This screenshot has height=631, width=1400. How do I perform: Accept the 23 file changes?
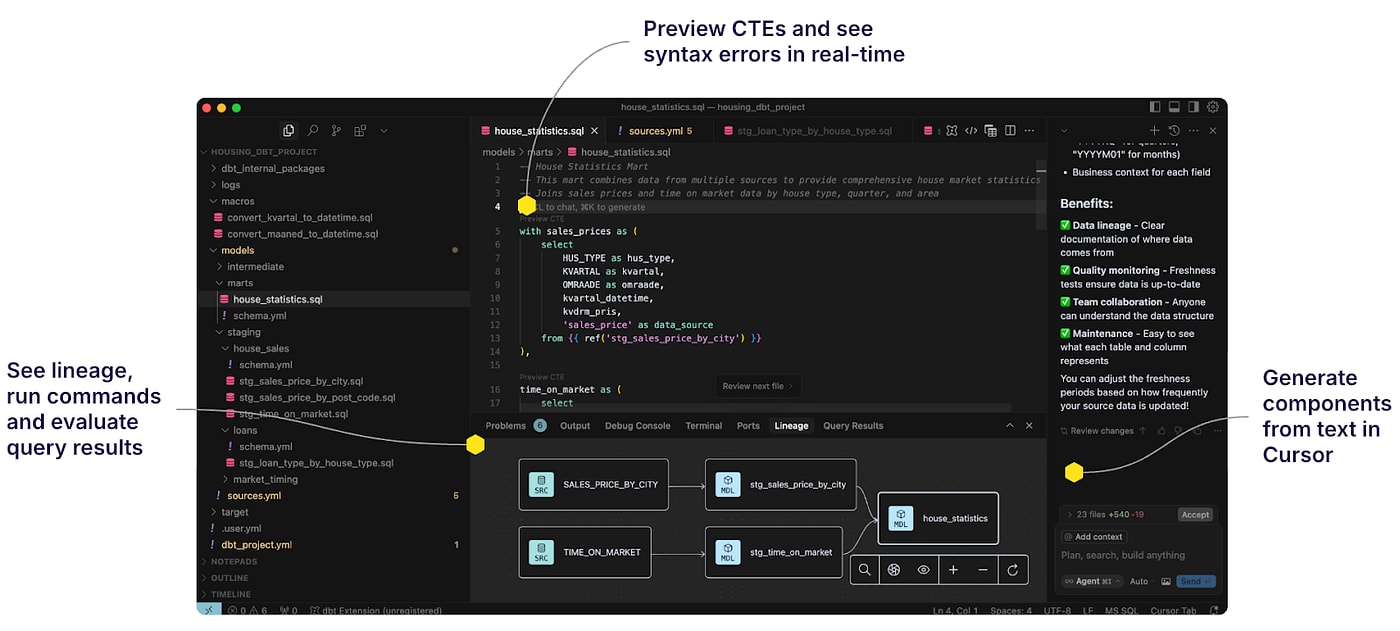[1195, 514]
